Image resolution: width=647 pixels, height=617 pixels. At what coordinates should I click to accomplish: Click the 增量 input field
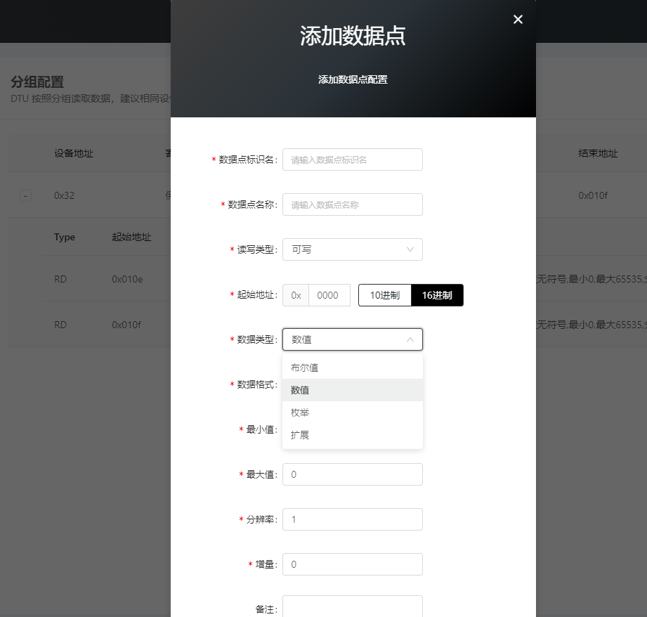point(352,565)
